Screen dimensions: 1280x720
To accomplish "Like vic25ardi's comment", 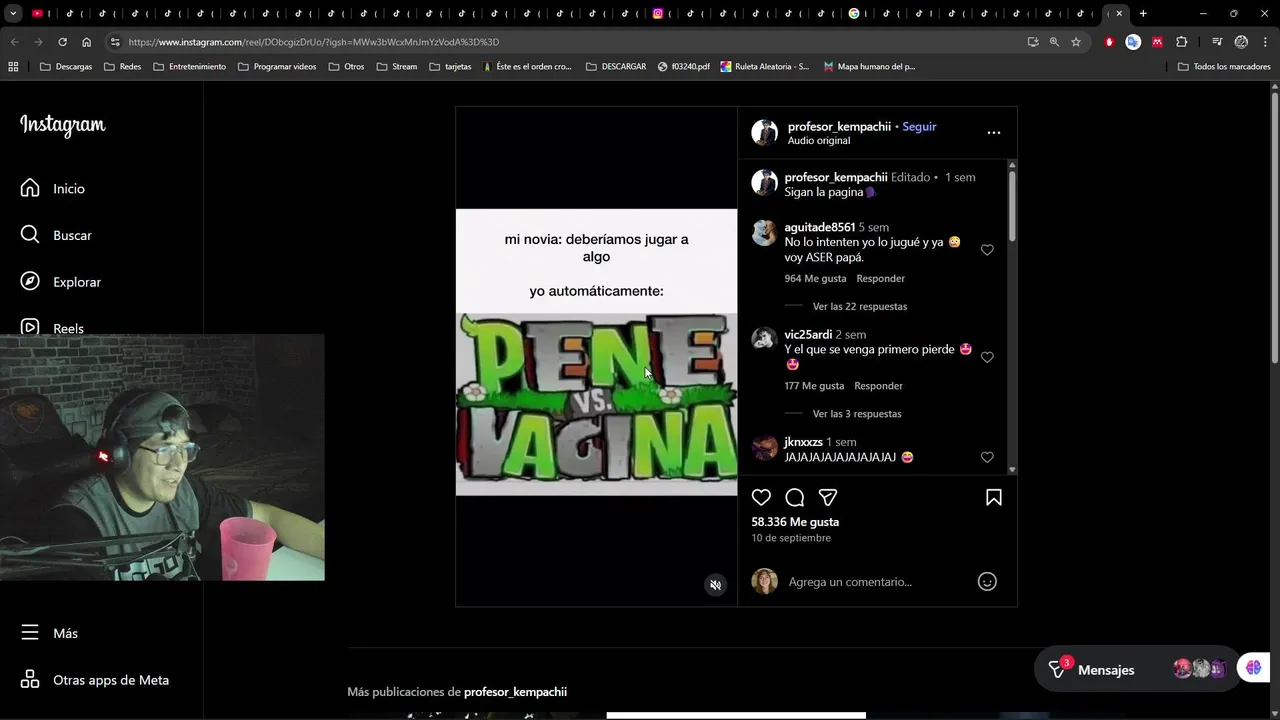I will 987,357.
